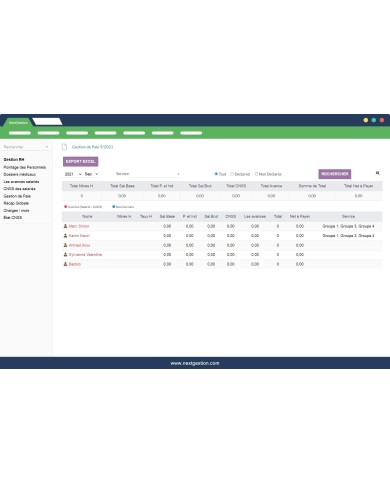Screen dimensions: 390x484
Task: Click the Net à Payer value in Sylvianne Valentine's row
Action: point(300,255)
